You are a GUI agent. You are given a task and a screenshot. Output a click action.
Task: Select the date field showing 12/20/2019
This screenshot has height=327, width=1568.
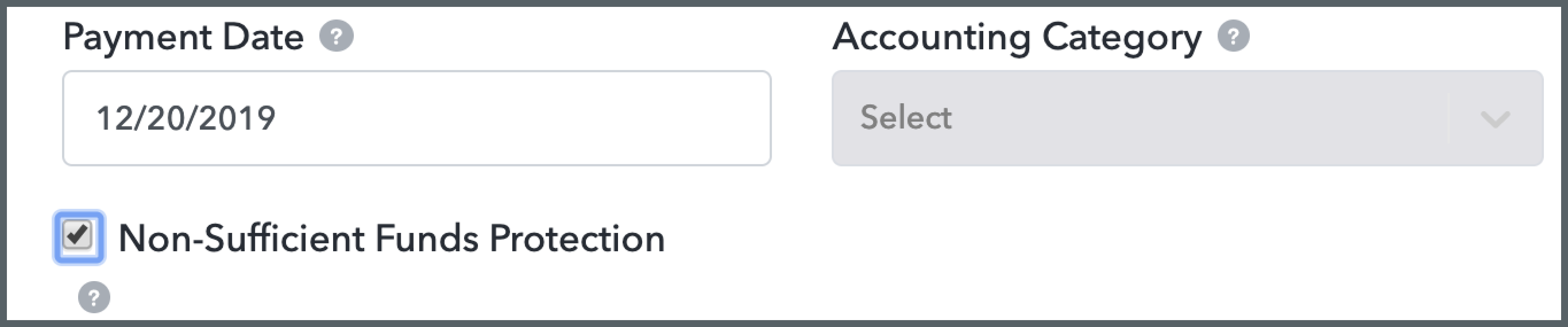point(420,118)
